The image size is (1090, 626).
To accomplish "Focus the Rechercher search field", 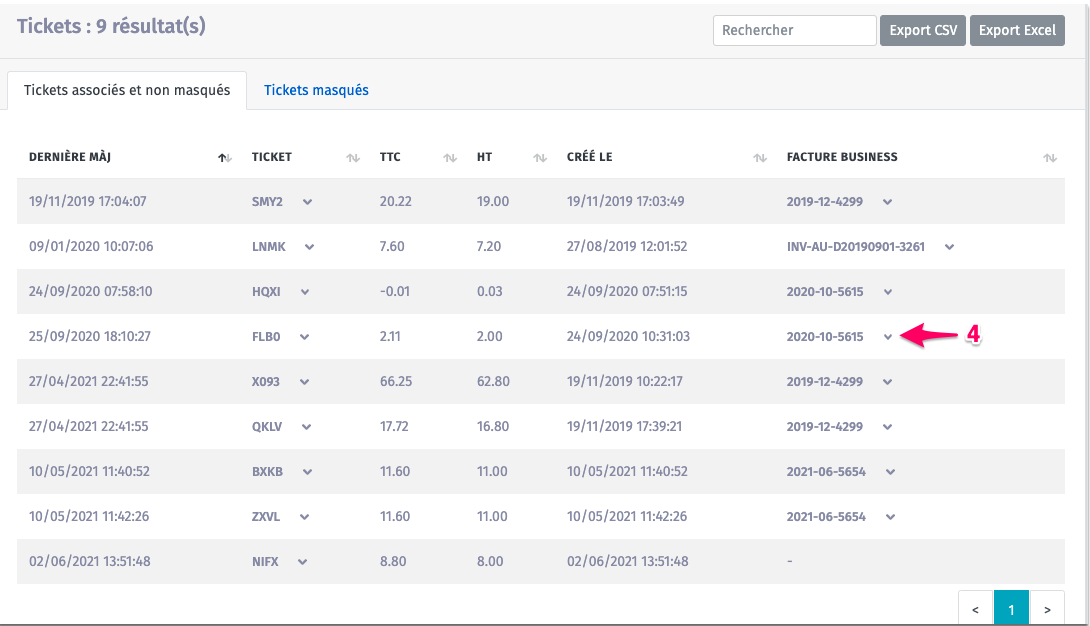I will (794, 30).
